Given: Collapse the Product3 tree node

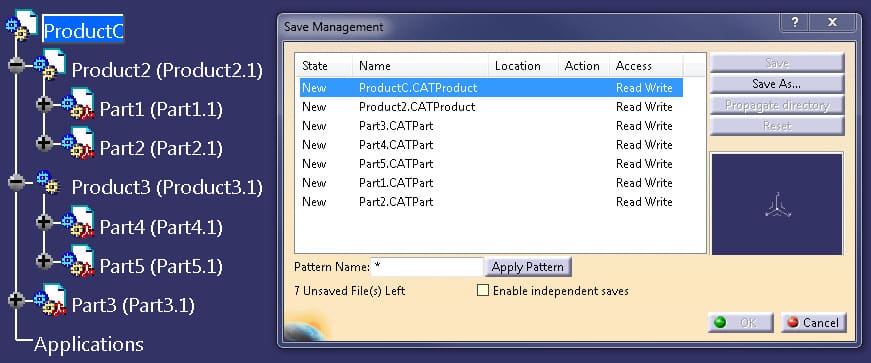Looking at the screenshot, I should pyautogui.click(x=16, y=182).
